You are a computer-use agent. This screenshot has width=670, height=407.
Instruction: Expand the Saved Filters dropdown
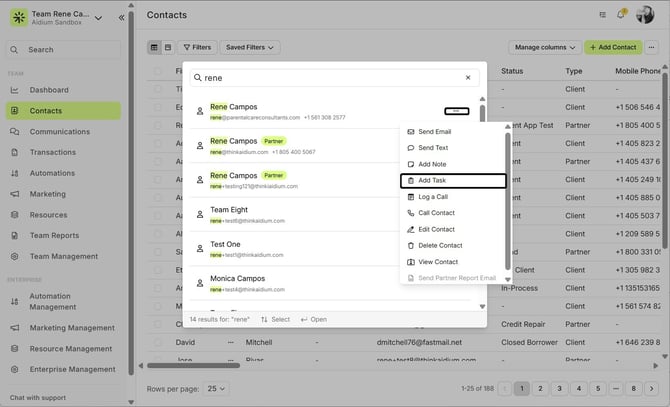(251, 47)
